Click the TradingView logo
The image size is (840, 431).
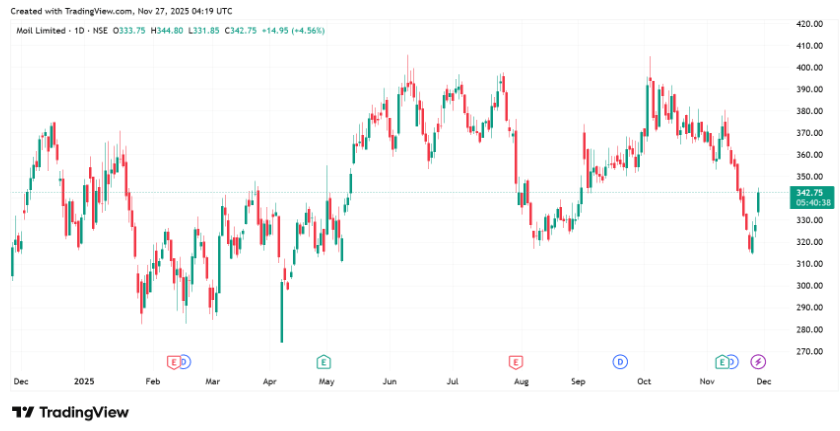(70, 412)
